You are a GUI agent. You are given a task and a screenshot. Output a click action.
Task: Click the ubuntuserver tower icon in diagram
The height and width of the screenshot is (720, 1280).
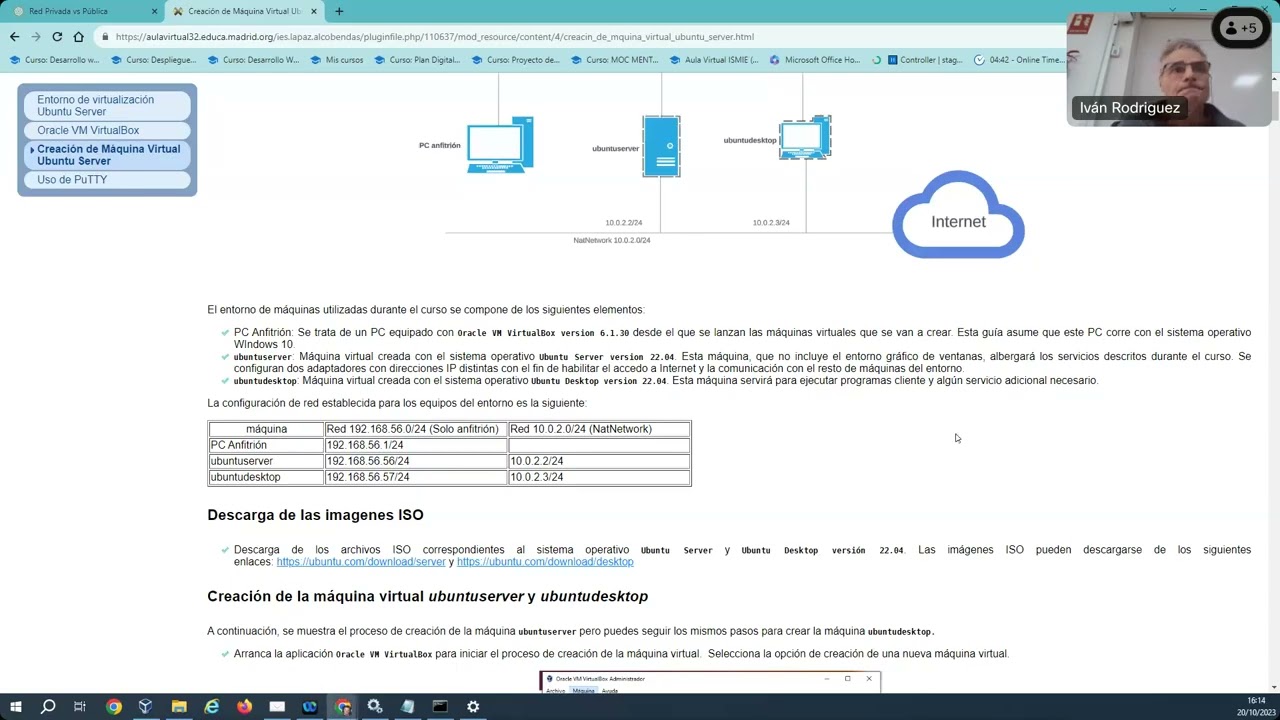coord(661,147)
